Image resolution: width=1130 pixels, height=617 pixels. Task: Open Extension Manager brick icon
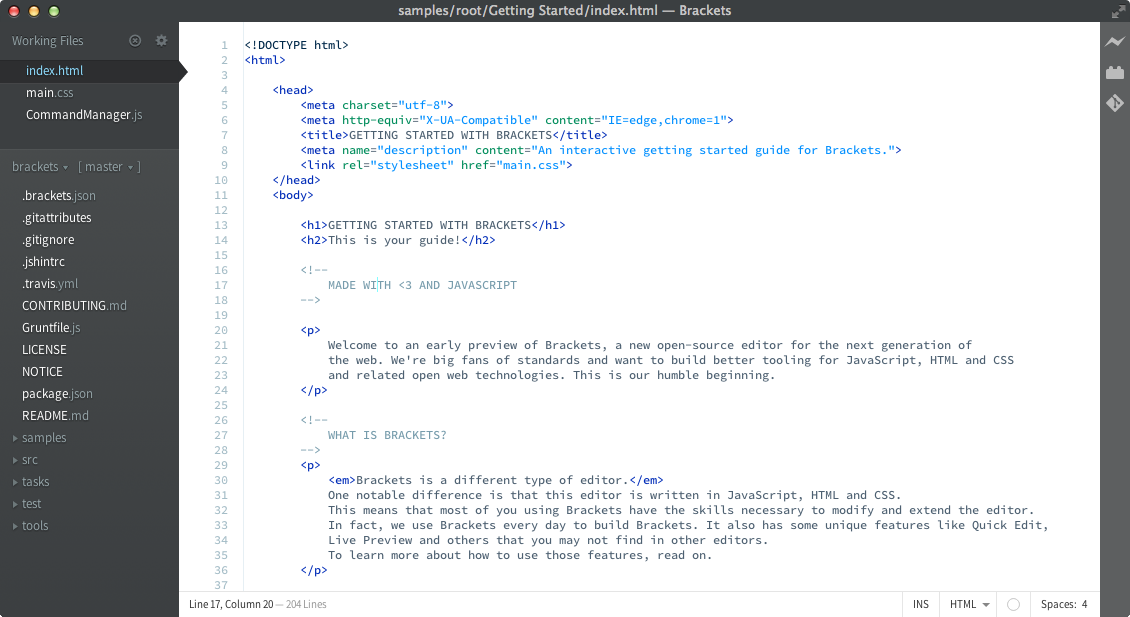pos(1115,72)
